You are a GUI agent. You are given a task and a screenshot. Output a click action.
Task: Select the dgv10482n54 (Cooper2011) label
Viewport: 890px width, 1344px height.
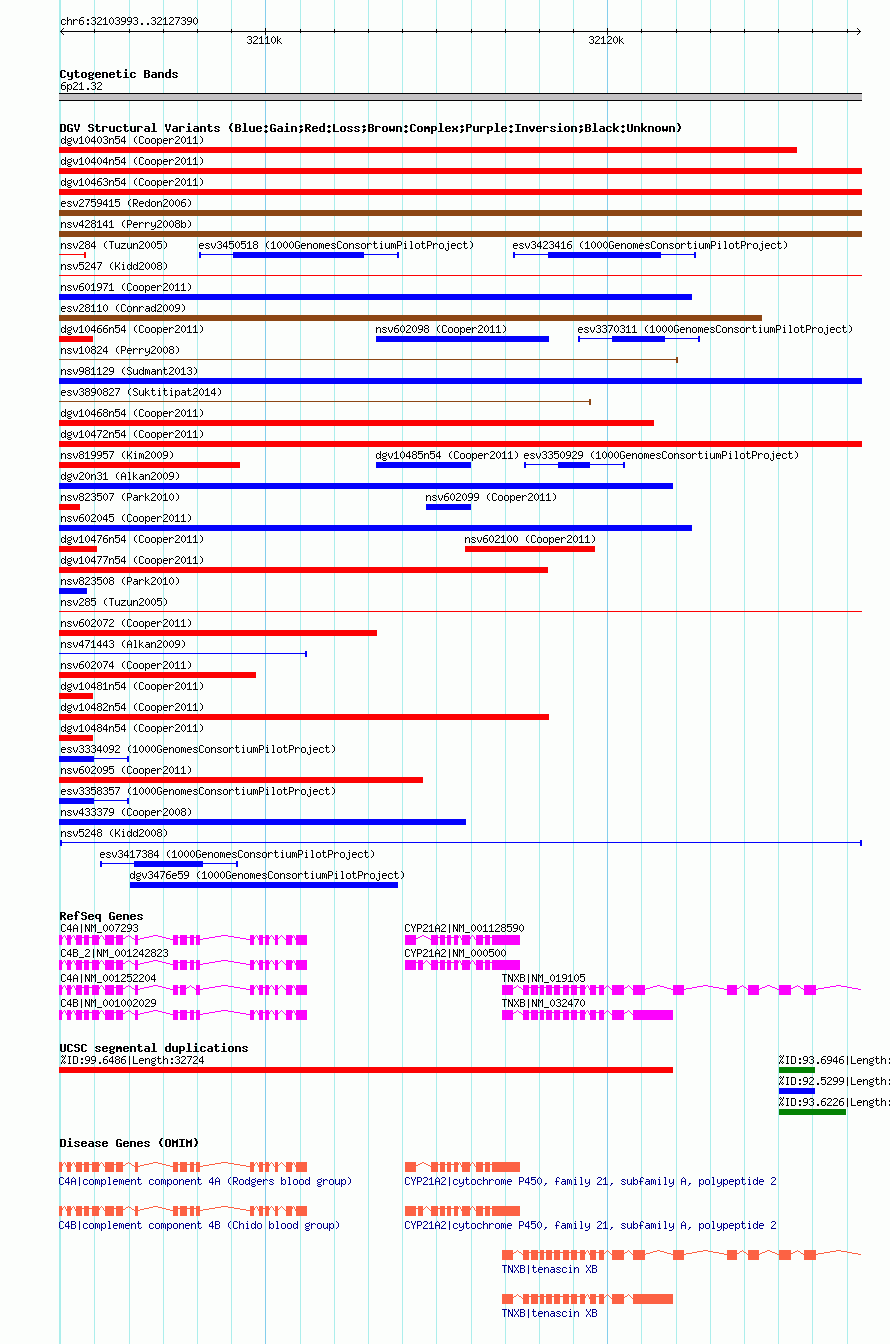click(132, 707)
